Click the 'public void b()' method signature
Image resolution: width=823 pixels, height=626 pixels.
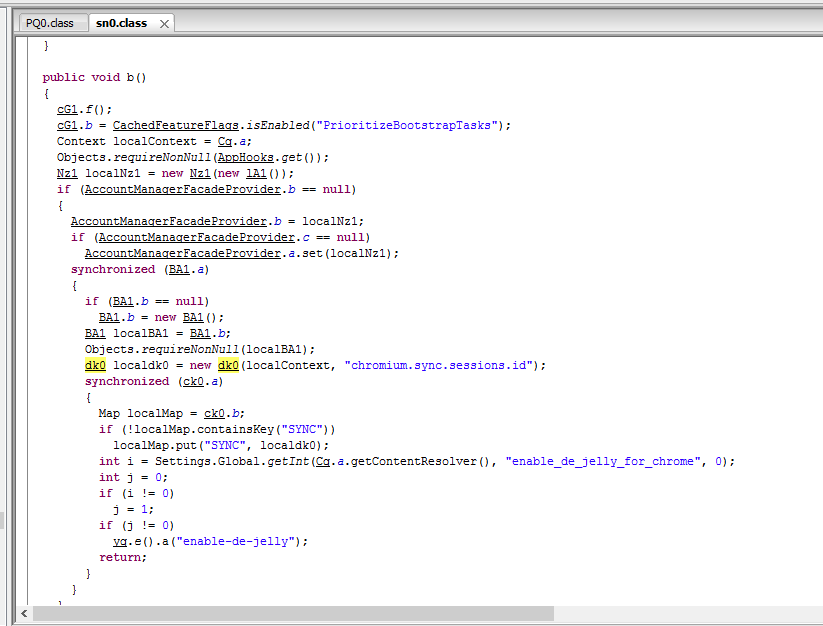94,78
